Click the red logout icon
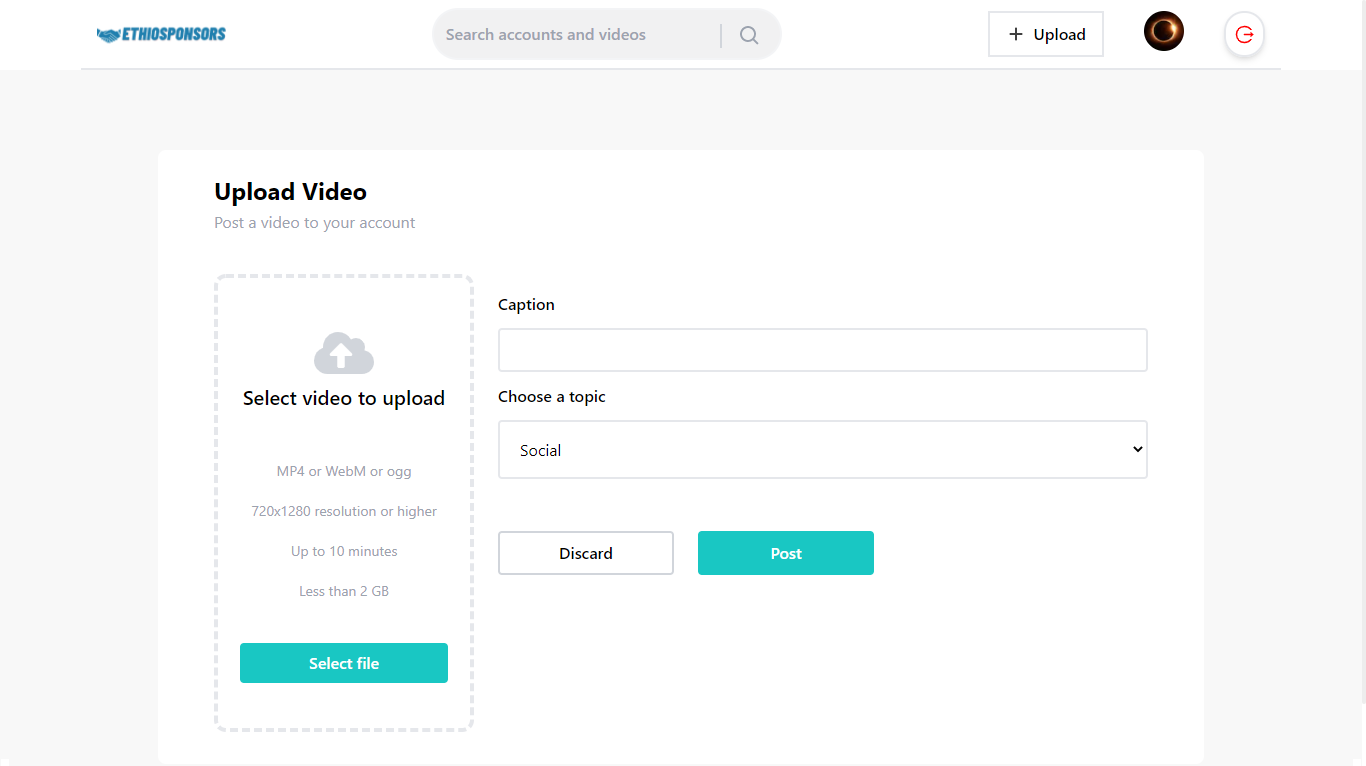Viewport: 1366px width, 766px height. click(x=1243, y=34)
